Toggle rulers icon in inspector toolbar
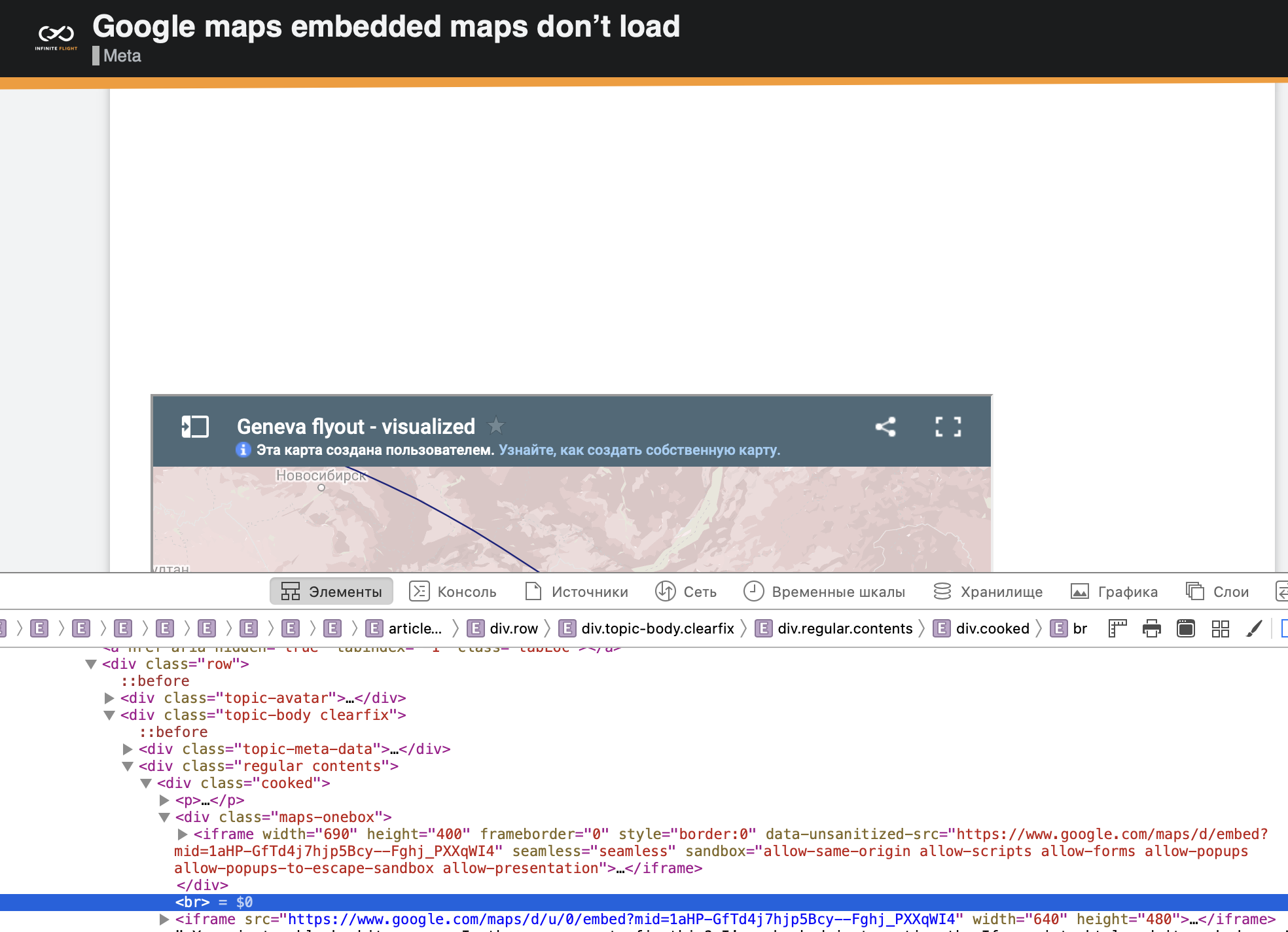The width and height of the screenshot is (1288, 932). tap(1117, 628)
